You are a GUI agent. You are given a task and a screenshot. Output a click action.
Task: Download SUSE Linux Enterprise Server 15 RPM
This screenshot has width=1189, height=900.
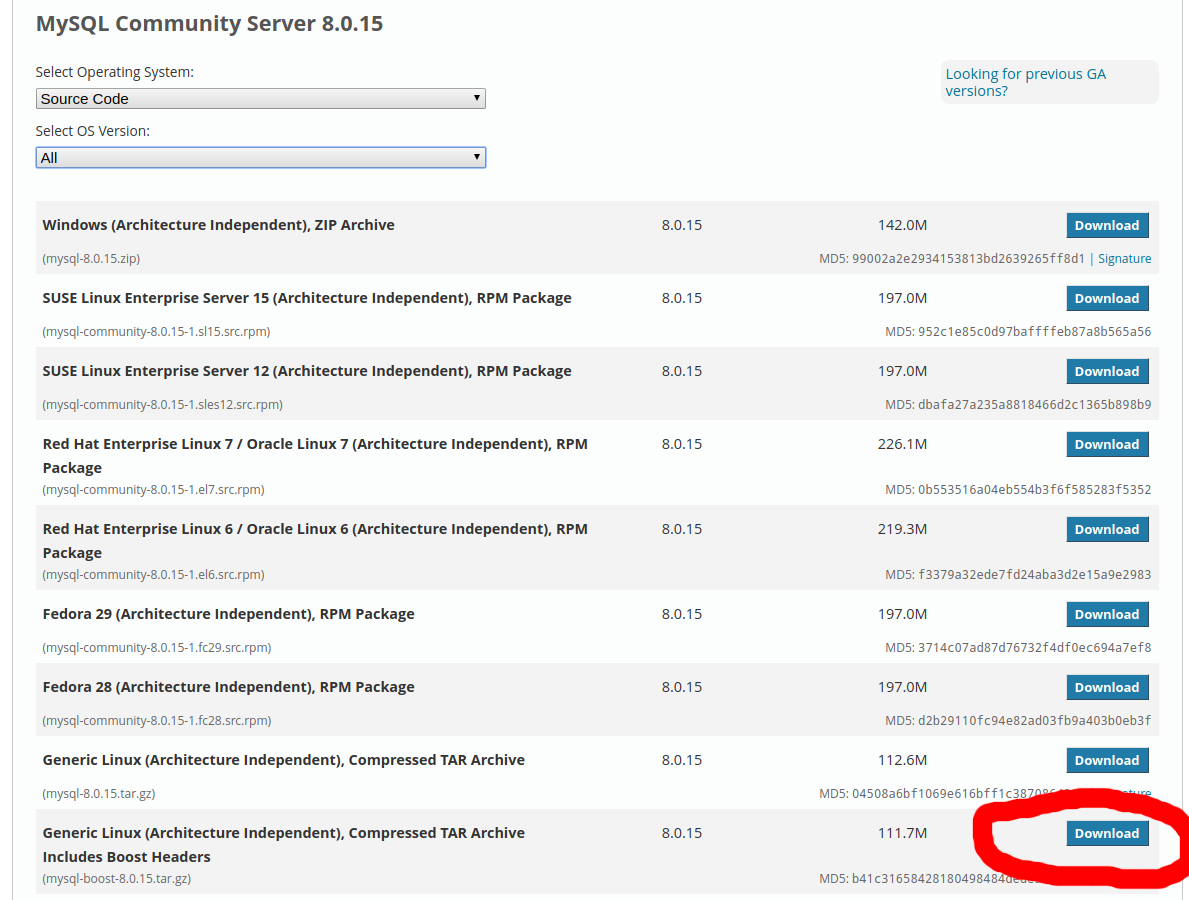pyautogui.click(x=1107, y=298)
